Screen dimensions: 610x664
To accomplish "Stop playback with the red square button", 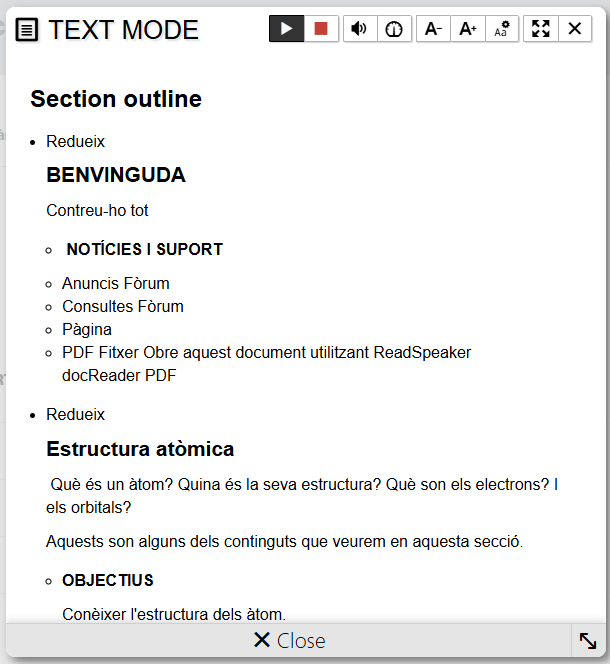I will [321, 29].
